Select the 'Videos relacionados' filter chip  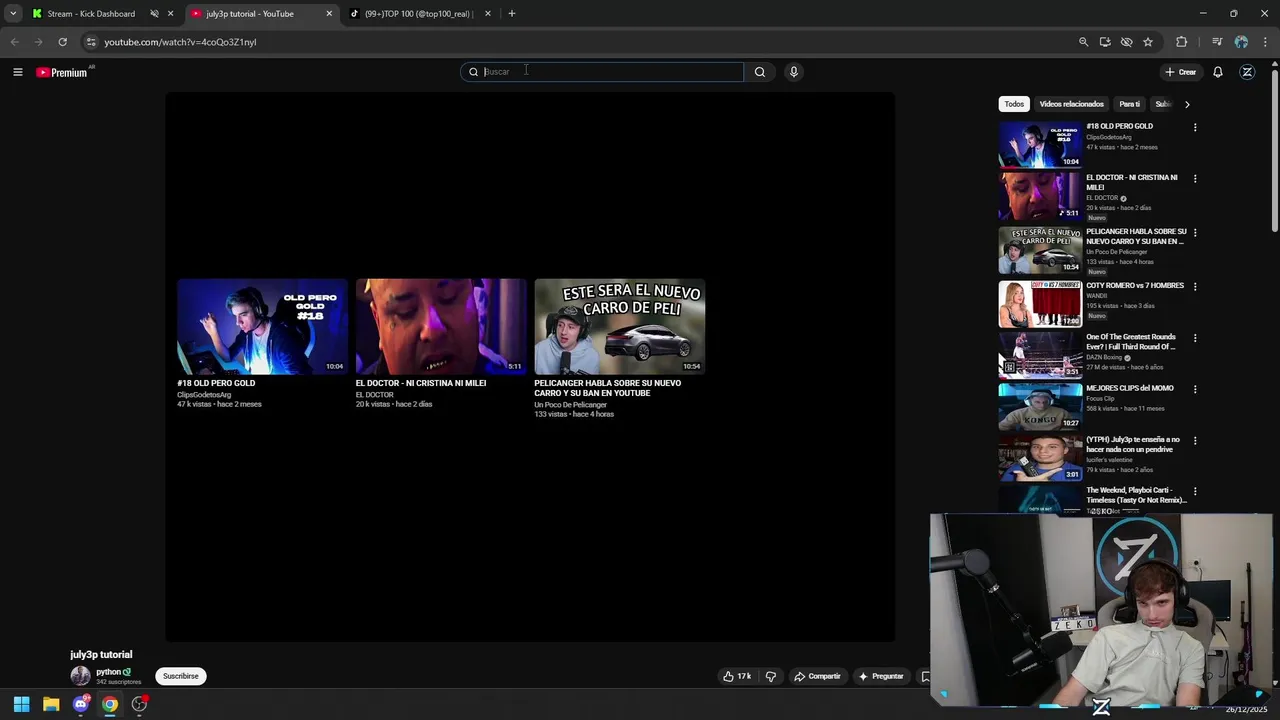pyautogui.click(x=1071, y=104)
